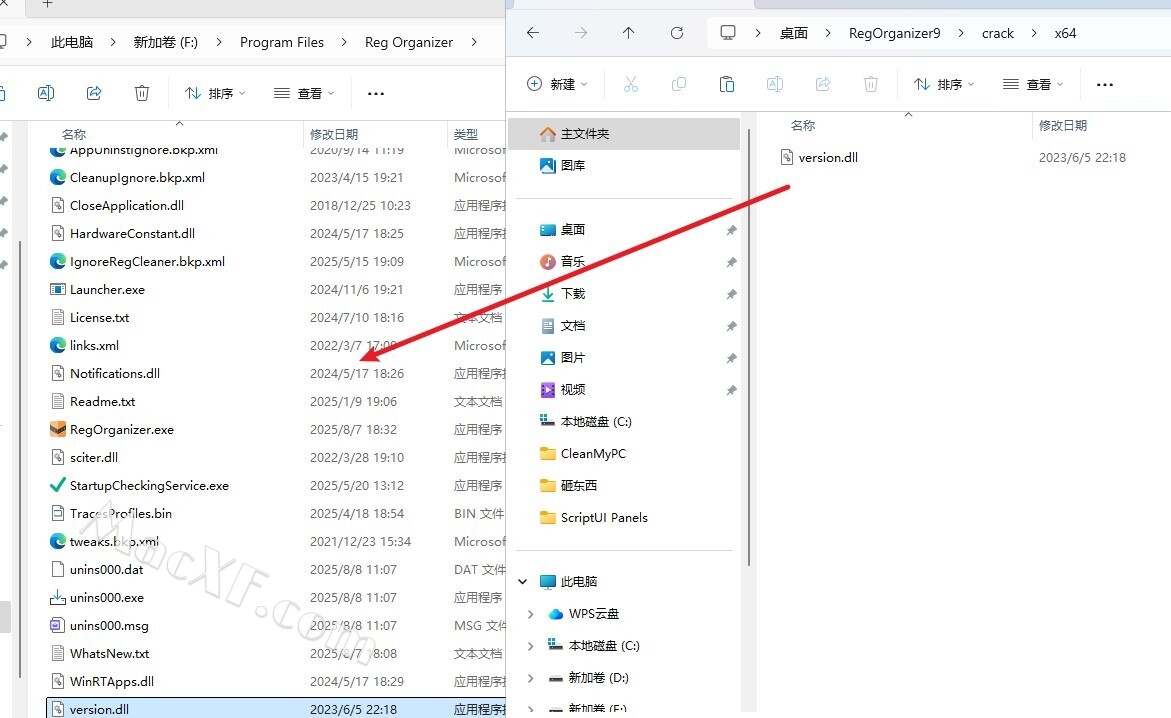Click the Delete trash icon in the x64 window

[871, 84]
